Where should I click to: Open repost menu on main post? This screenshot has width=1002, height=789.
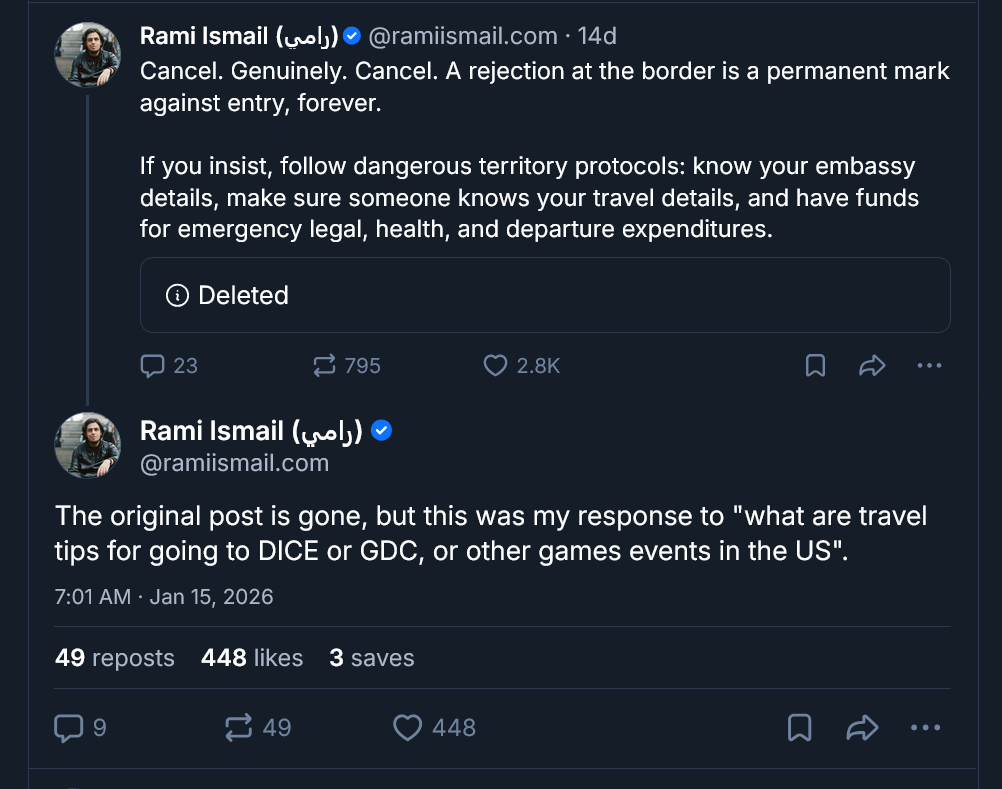(239, 727)
